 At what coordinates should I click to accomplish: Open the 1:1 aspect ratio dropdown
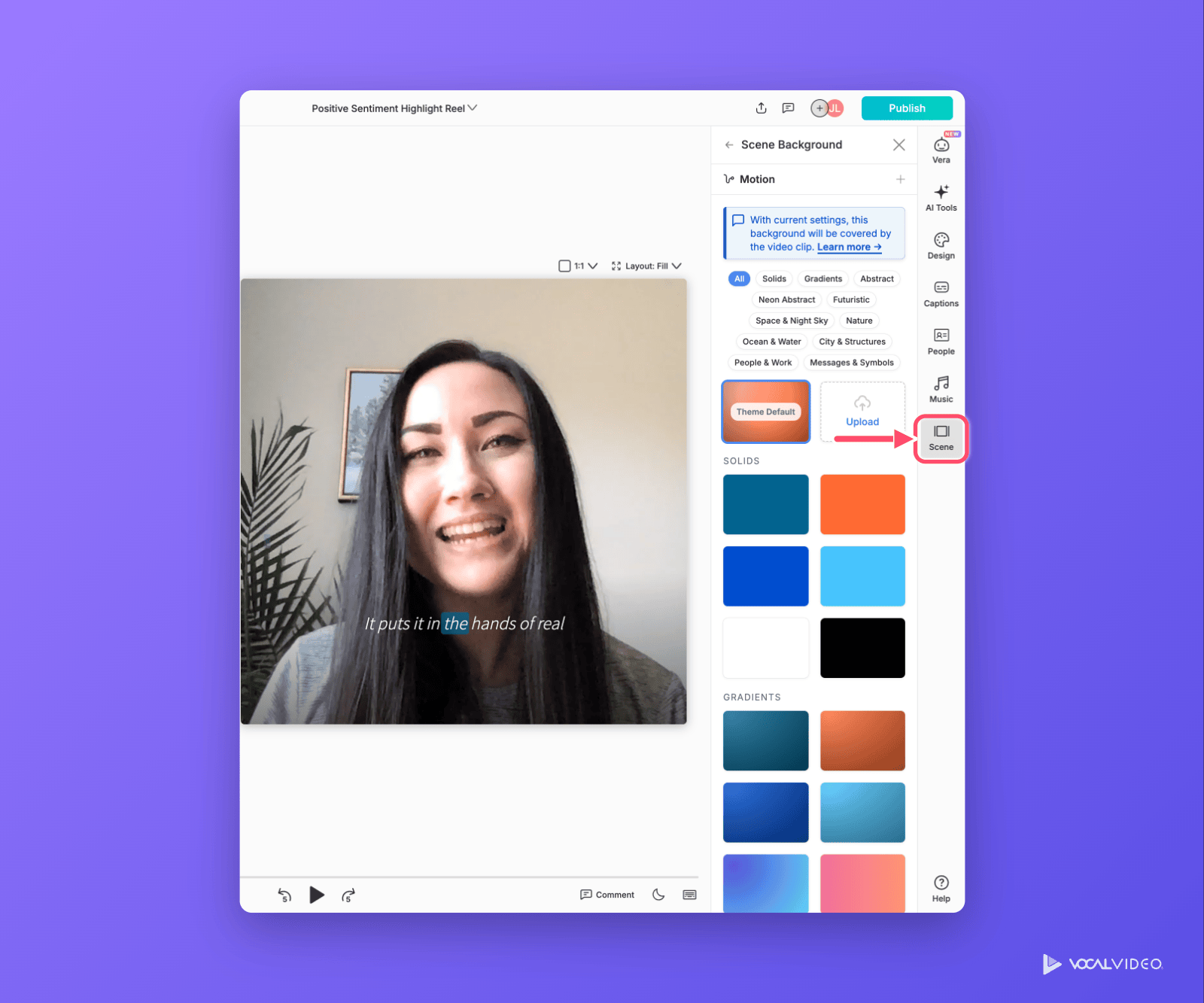pos(578,266)
